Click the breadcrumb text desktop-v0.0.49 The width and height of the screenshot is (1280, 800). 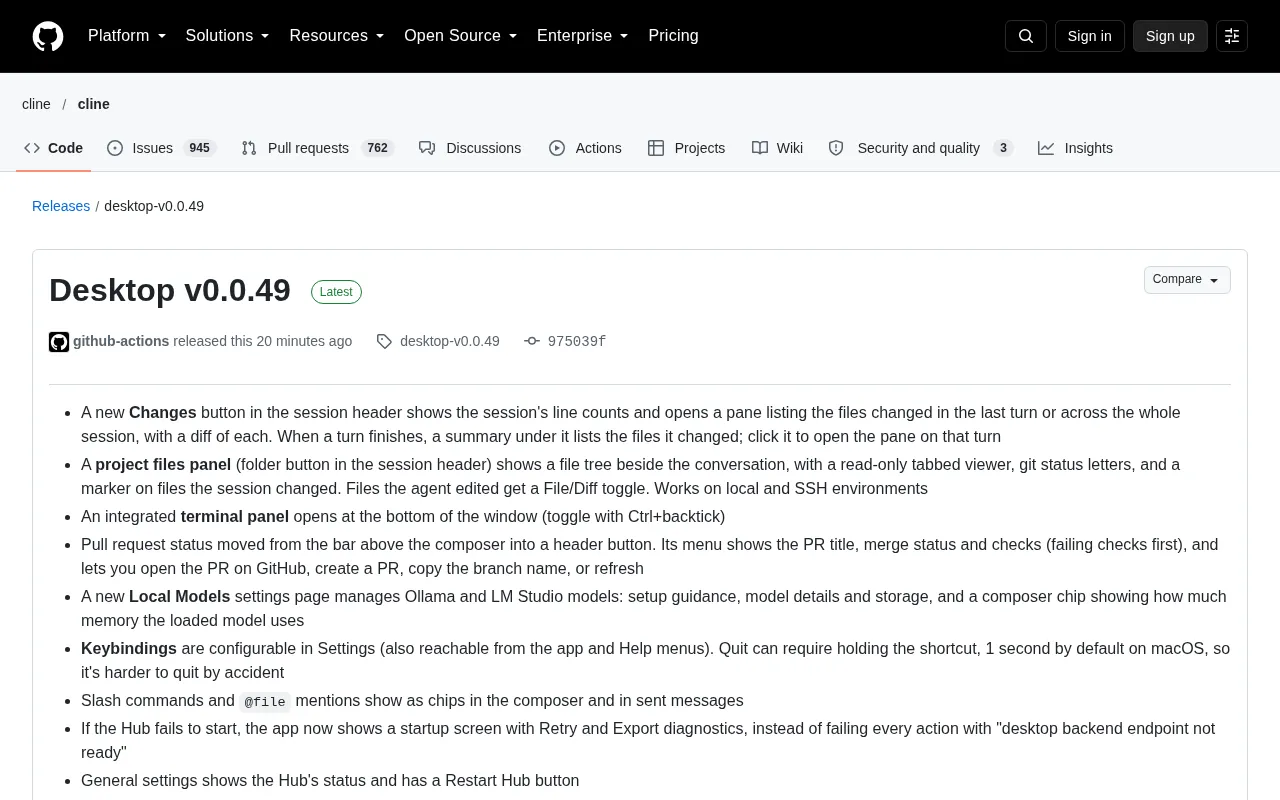154,206
